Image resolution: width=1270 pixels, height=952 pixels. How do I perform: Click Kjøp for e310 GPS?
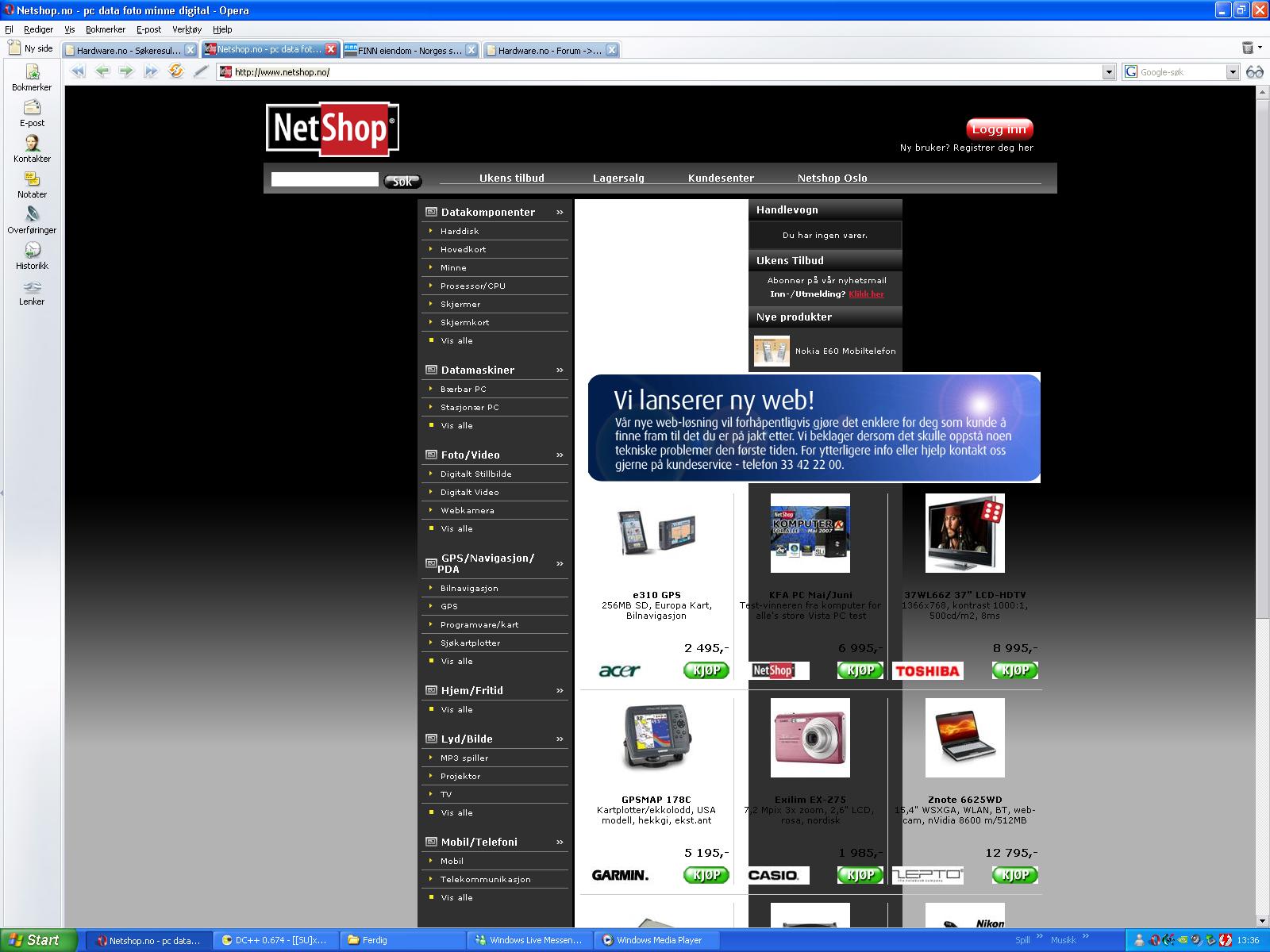[x=706, y=670]
